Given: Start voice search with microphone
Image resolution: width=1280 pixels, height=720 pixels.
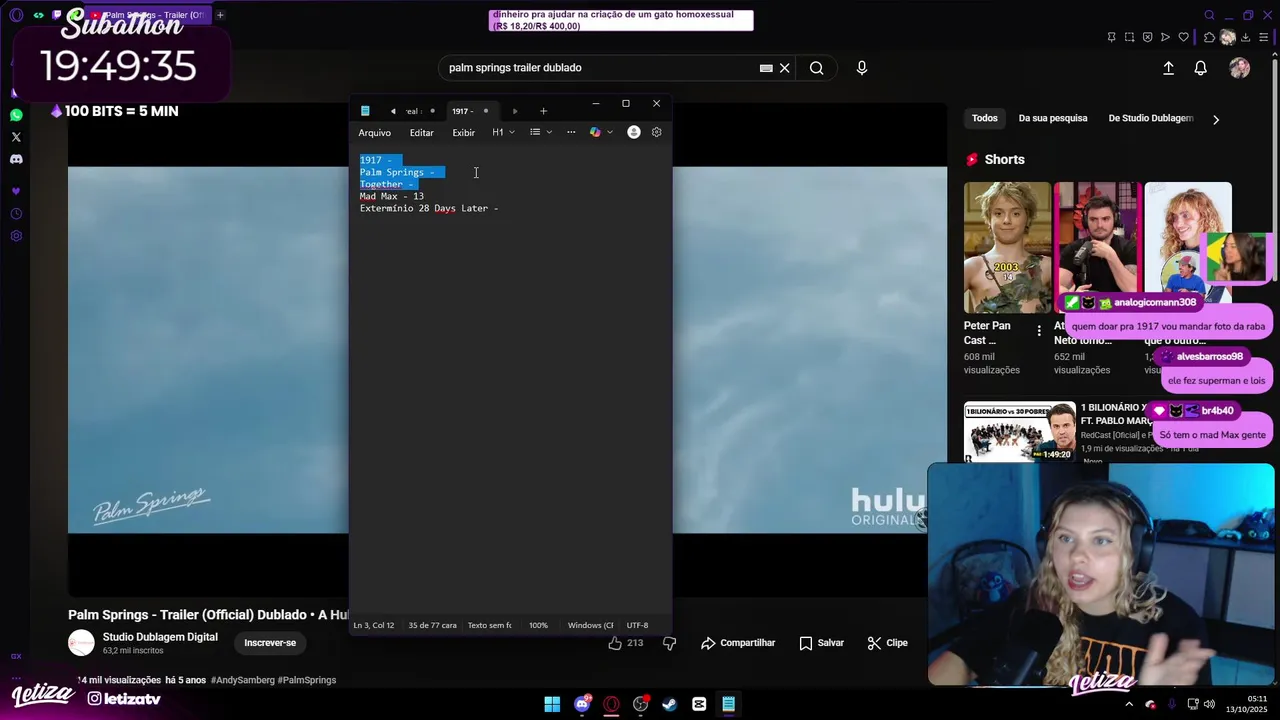Looking at the screenshot, I should [x=862, y=68].
